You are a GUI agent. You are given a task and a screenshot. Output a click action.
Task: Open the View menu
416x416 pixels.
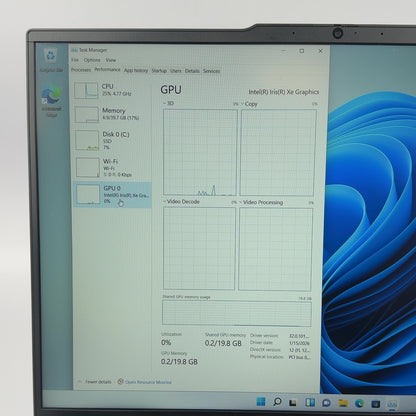click(x=111, y=60)
